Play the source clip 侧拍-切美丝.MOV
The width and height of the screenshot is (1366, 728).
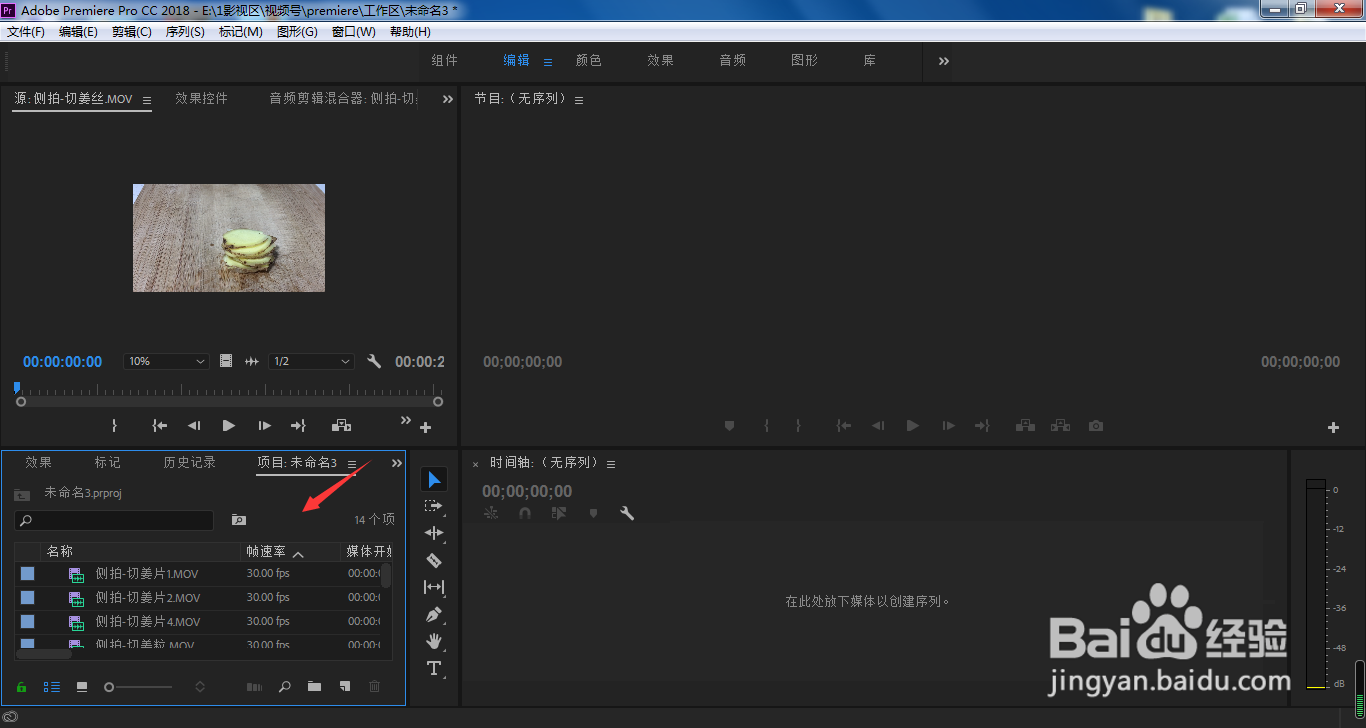[228, 425]
